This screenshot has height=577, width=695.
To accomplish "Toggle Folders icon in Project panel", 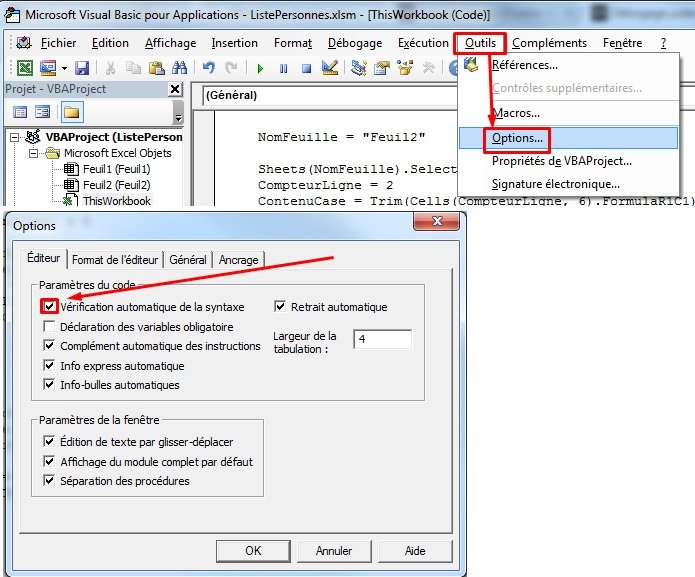I will click(x=71, y=112).
